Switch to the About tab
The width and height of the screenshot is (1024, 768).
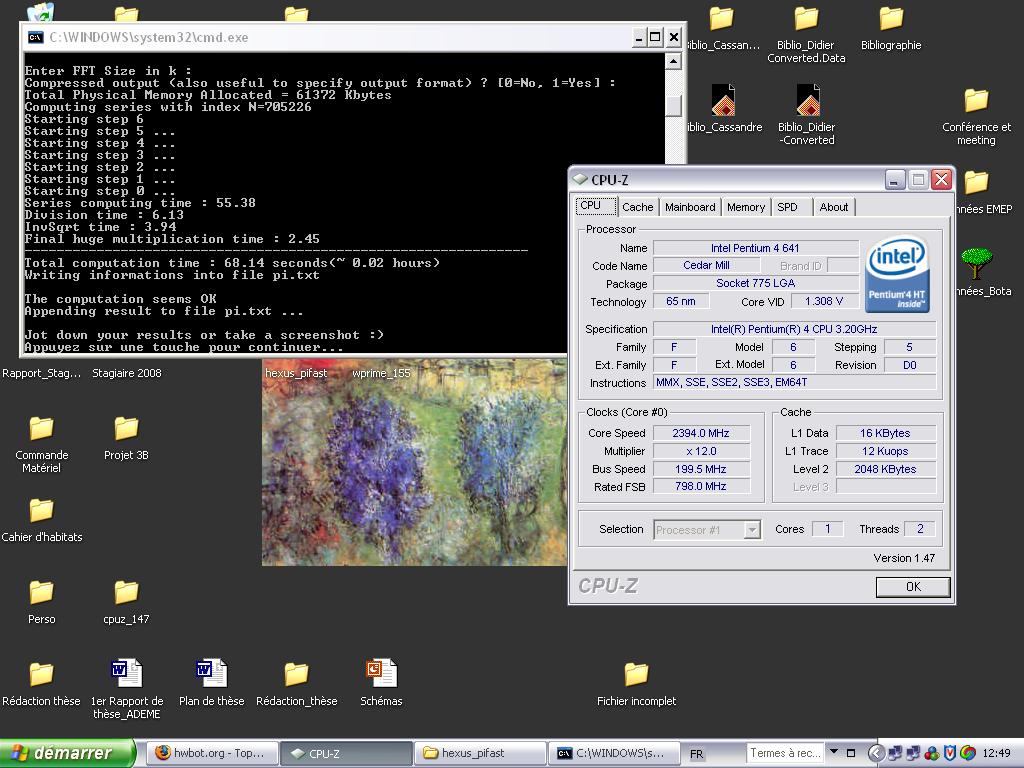pyautogui.click(x=834, y=207)
